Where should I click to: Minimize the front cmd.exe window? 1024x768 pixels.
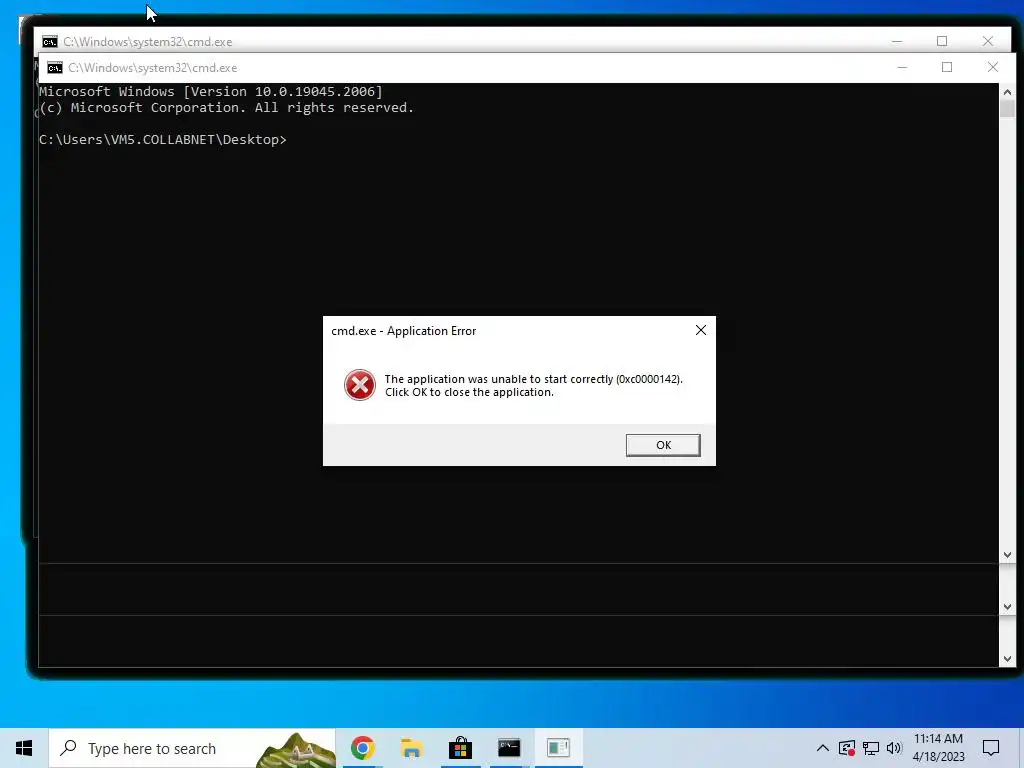click(x=902, y=67)
